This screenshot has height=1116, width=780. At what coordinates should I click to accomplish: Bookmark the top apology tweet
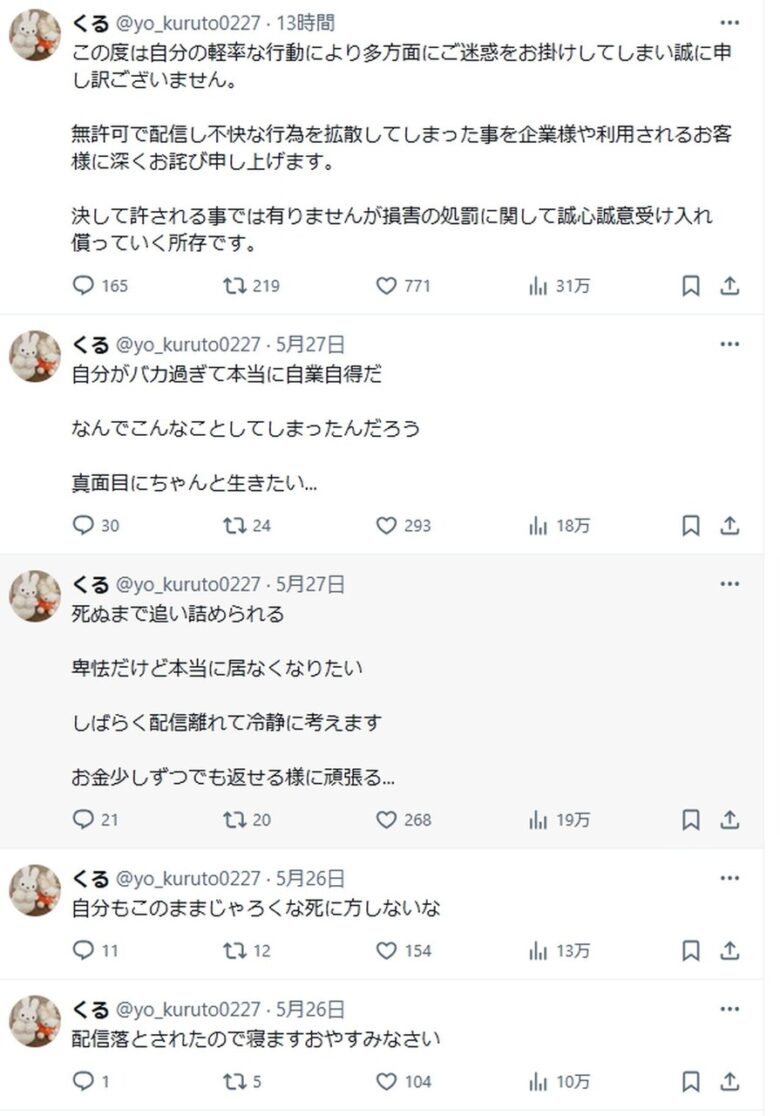point(690,286)
